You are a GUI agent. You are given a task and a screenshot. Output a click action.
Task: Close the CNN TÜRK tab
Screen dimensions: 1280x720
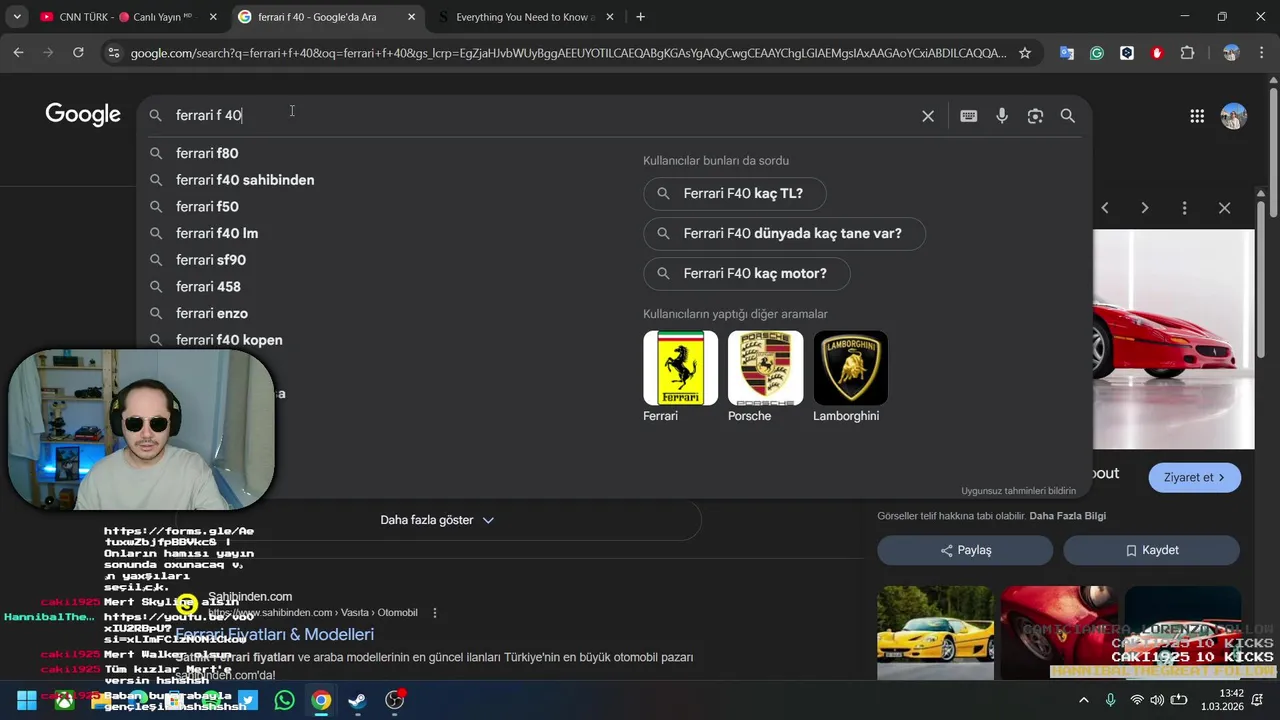(213, 17)
